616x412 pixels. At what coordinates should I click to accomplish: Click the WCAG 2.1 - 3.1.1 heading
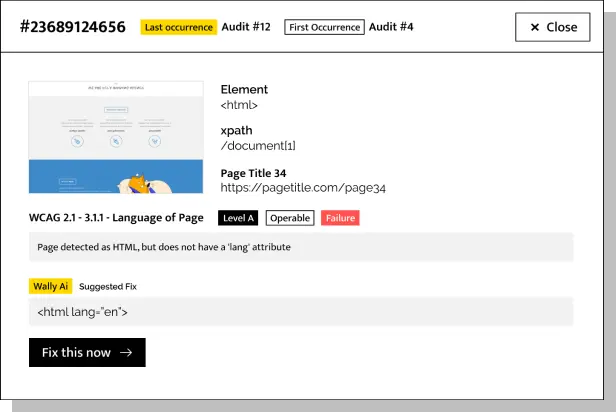116,218
